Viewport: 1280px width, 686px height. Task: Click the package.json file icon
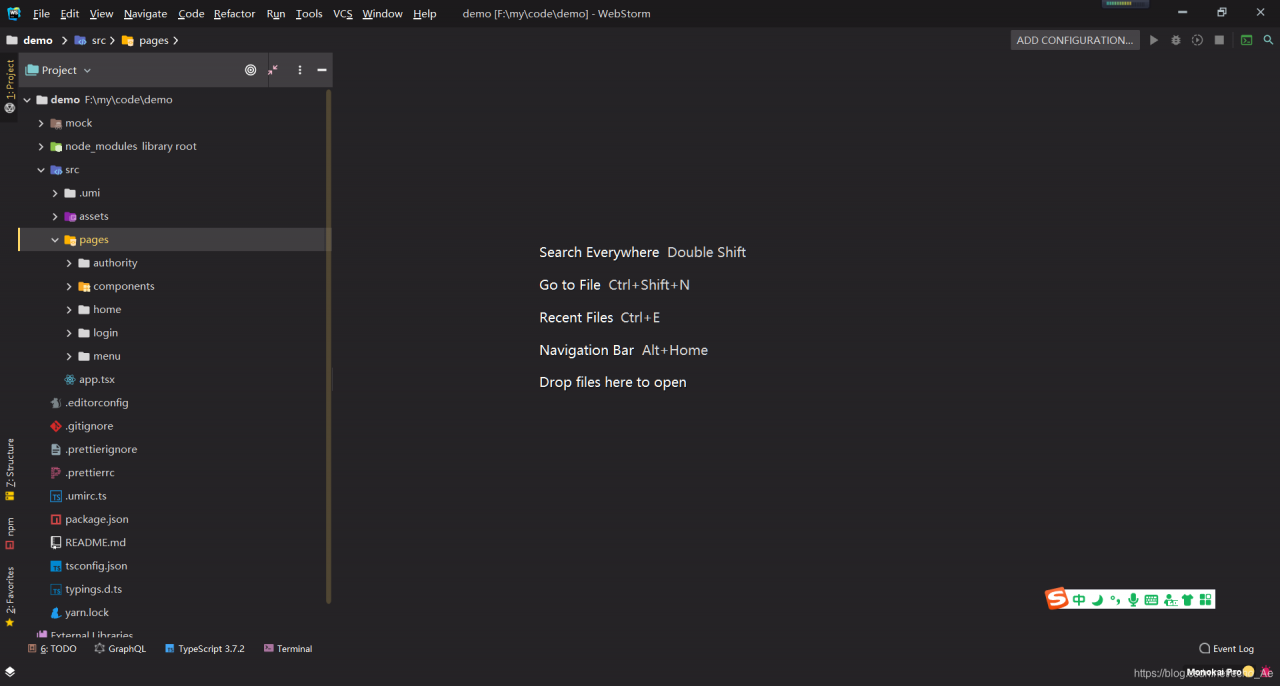tap(56, 520)
